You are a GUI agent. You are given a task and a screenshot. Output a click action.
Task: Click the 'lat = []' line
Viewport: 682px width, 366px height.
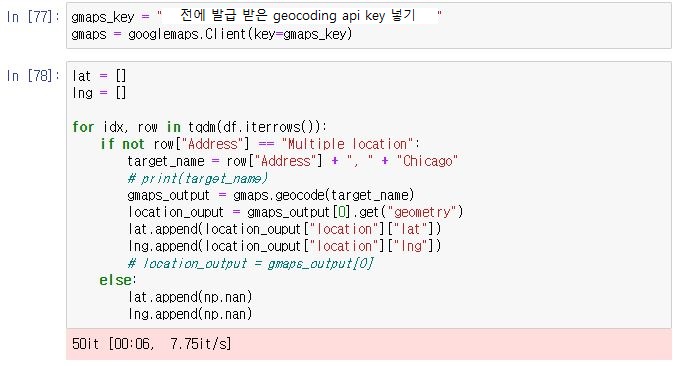click(x=99, y=76)
